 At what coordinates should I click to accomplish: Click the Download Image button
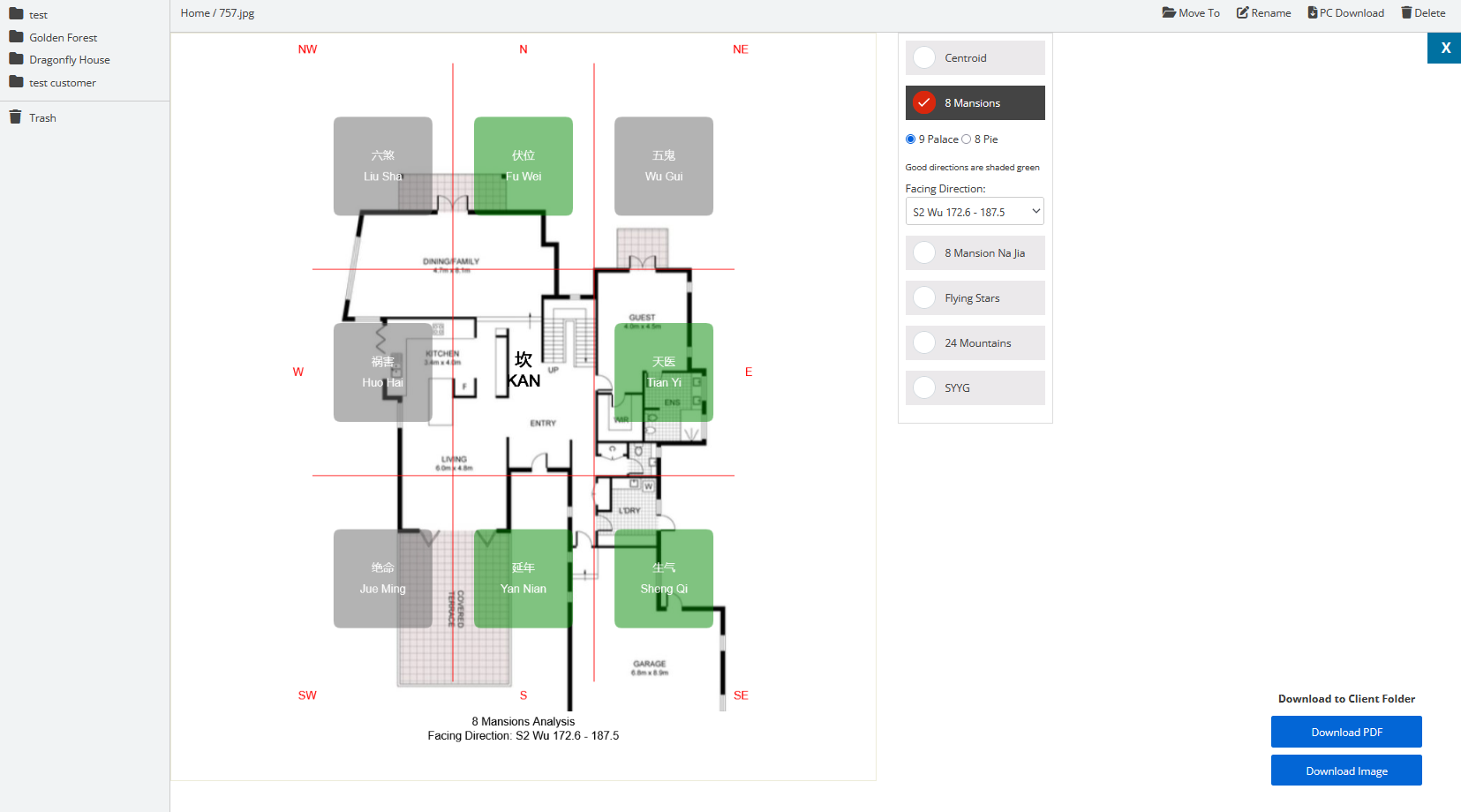point(1346,771)
